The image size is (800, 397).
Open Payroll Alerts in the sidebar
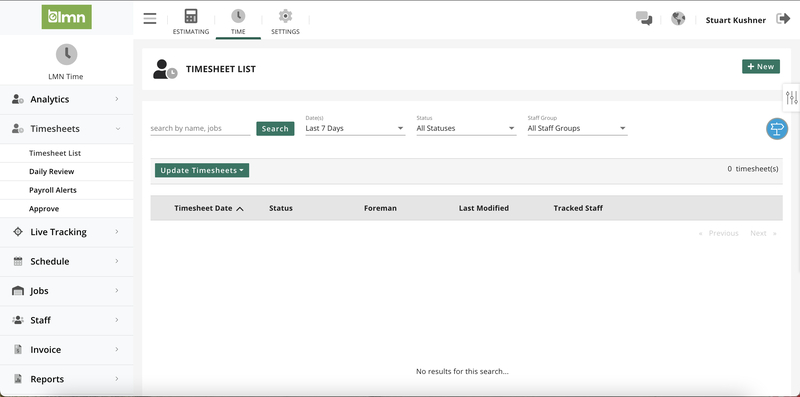(53, 190)
